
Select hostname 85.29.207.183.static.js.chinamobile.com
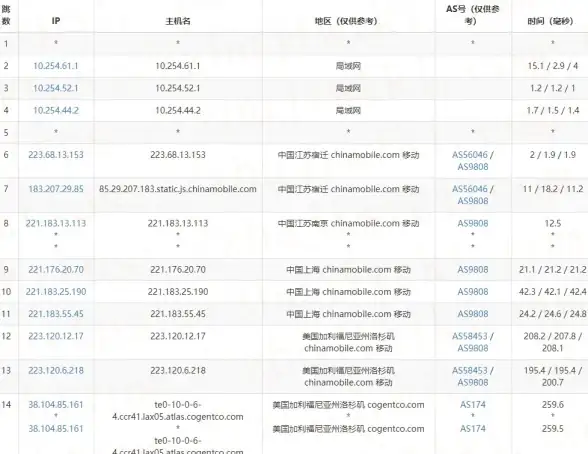point(178,189)
